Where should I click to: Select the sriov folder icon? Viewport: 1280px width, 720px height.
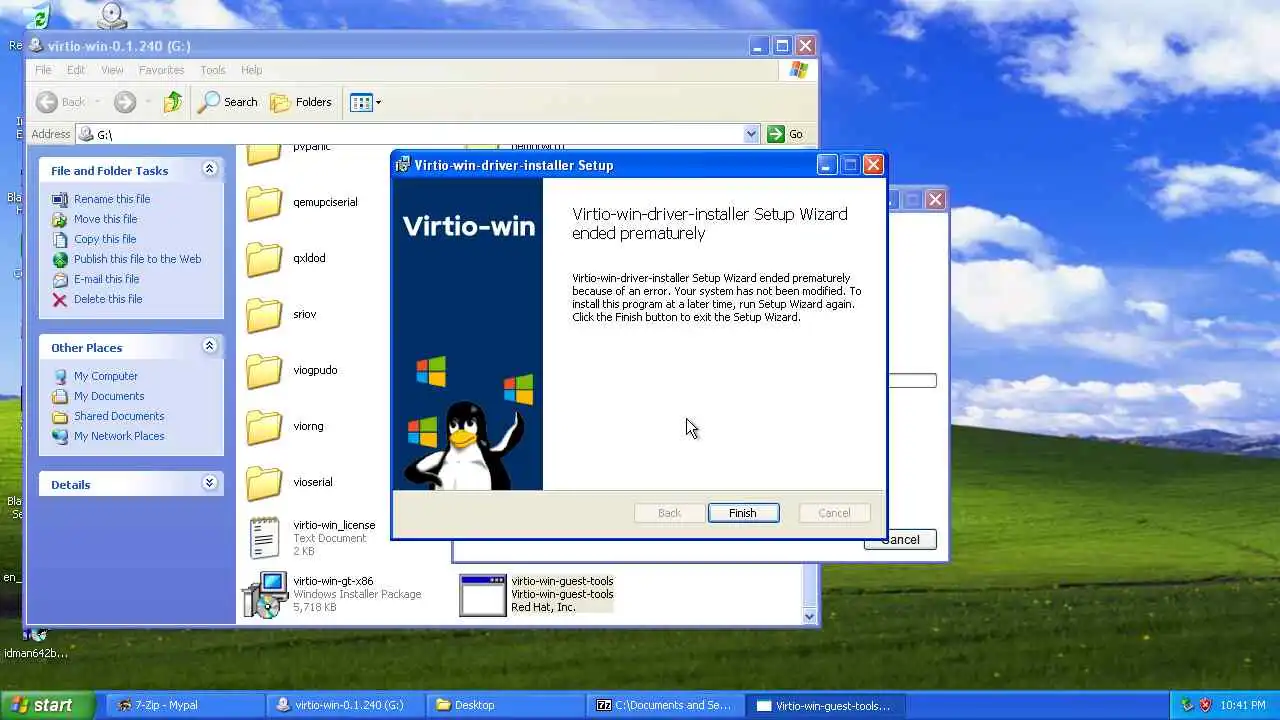(264, 315)
